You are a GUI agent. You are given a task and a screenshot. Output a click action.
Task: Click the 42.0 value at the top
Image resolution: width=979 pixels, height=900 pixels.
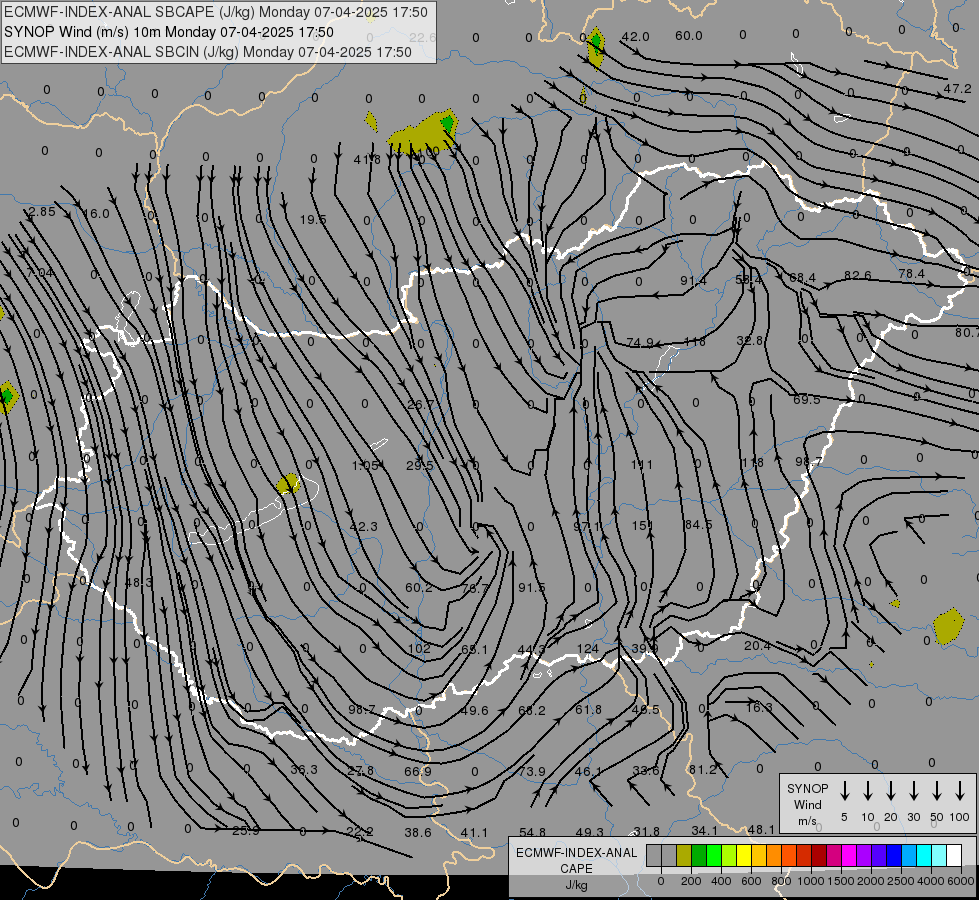tap(636, 36)
